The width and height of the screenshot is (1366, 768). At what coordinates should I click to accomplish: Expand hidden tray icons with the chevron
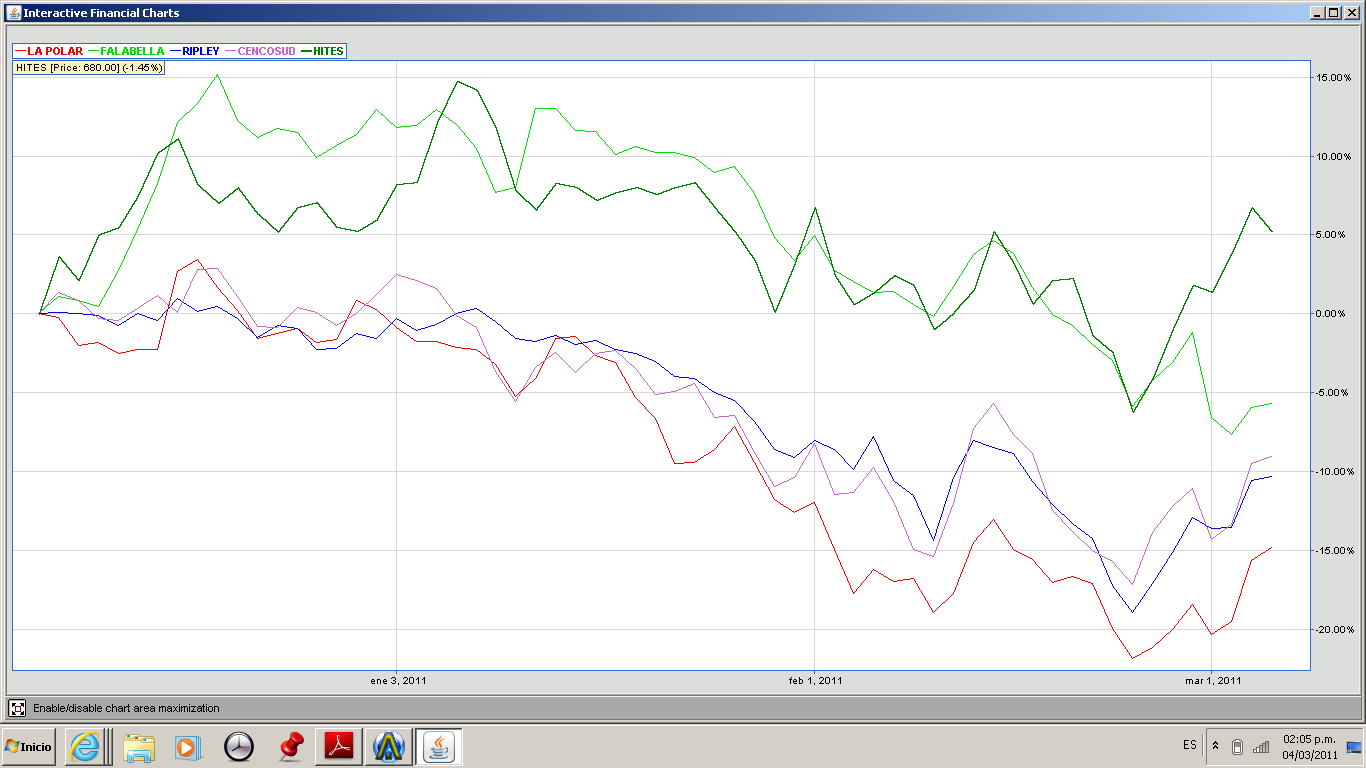click(1215, 746)
